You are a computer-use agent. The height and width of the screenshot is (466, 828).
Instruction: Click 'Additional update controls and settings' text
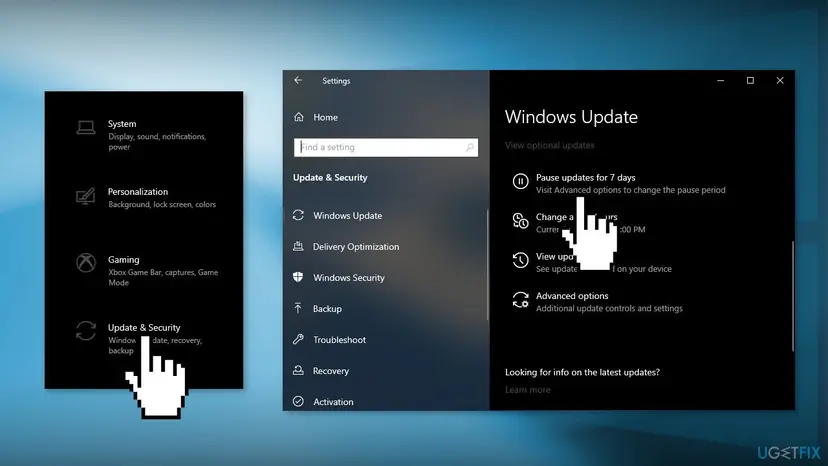[609, 309]
